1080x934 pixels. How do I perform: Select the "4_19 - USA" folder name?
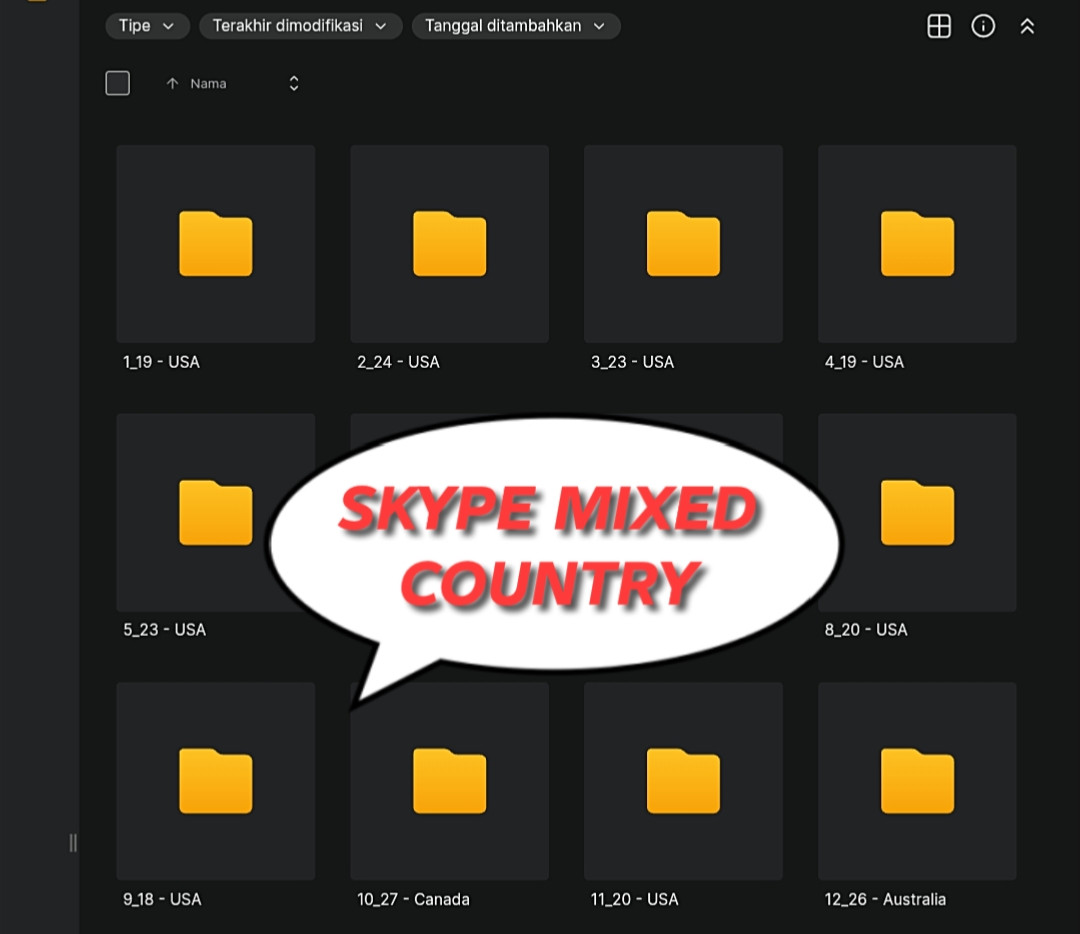[864, 362]
